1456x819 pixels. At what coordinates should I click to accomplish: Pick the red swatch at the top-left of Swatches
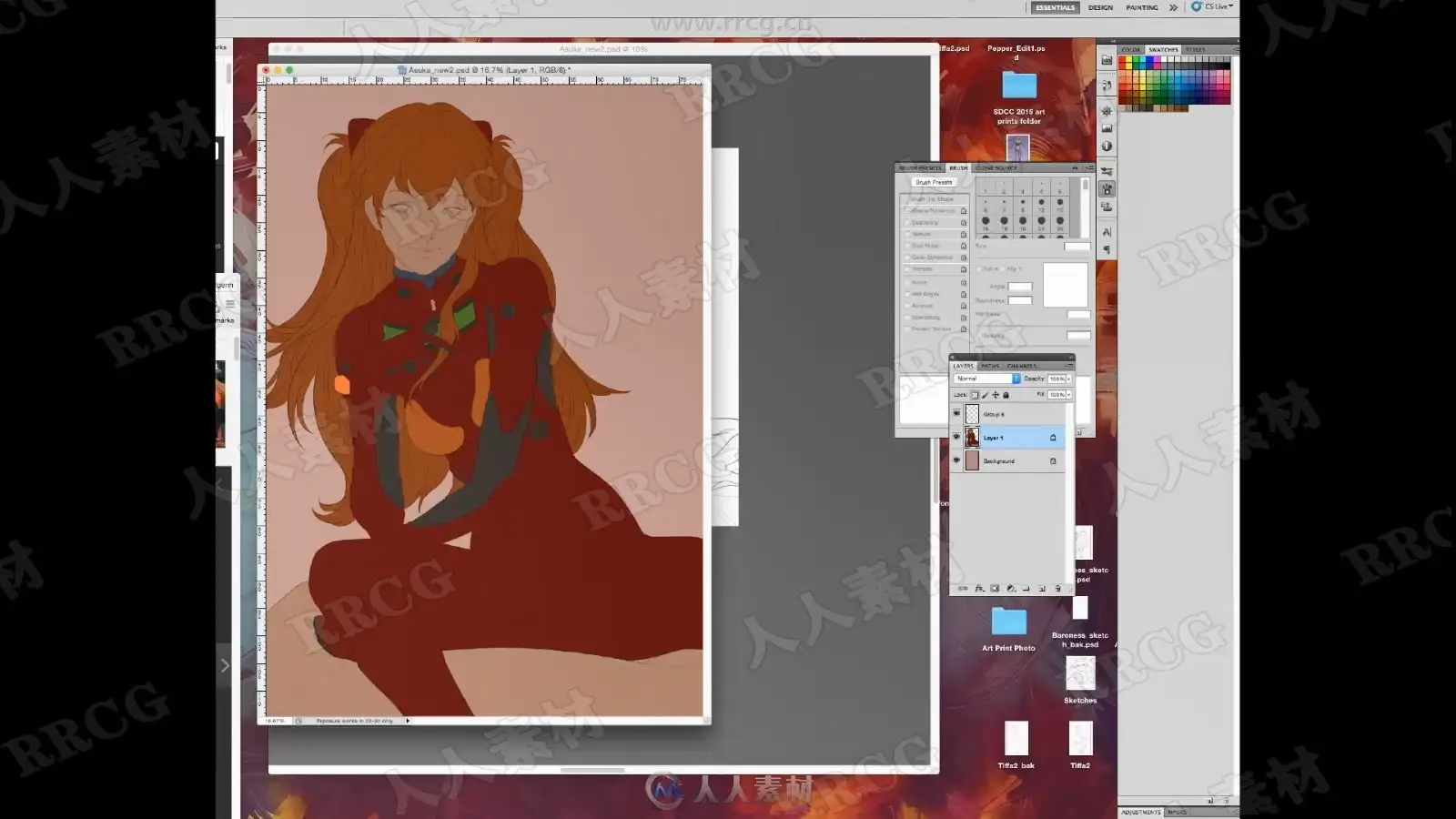point(1123,60)
